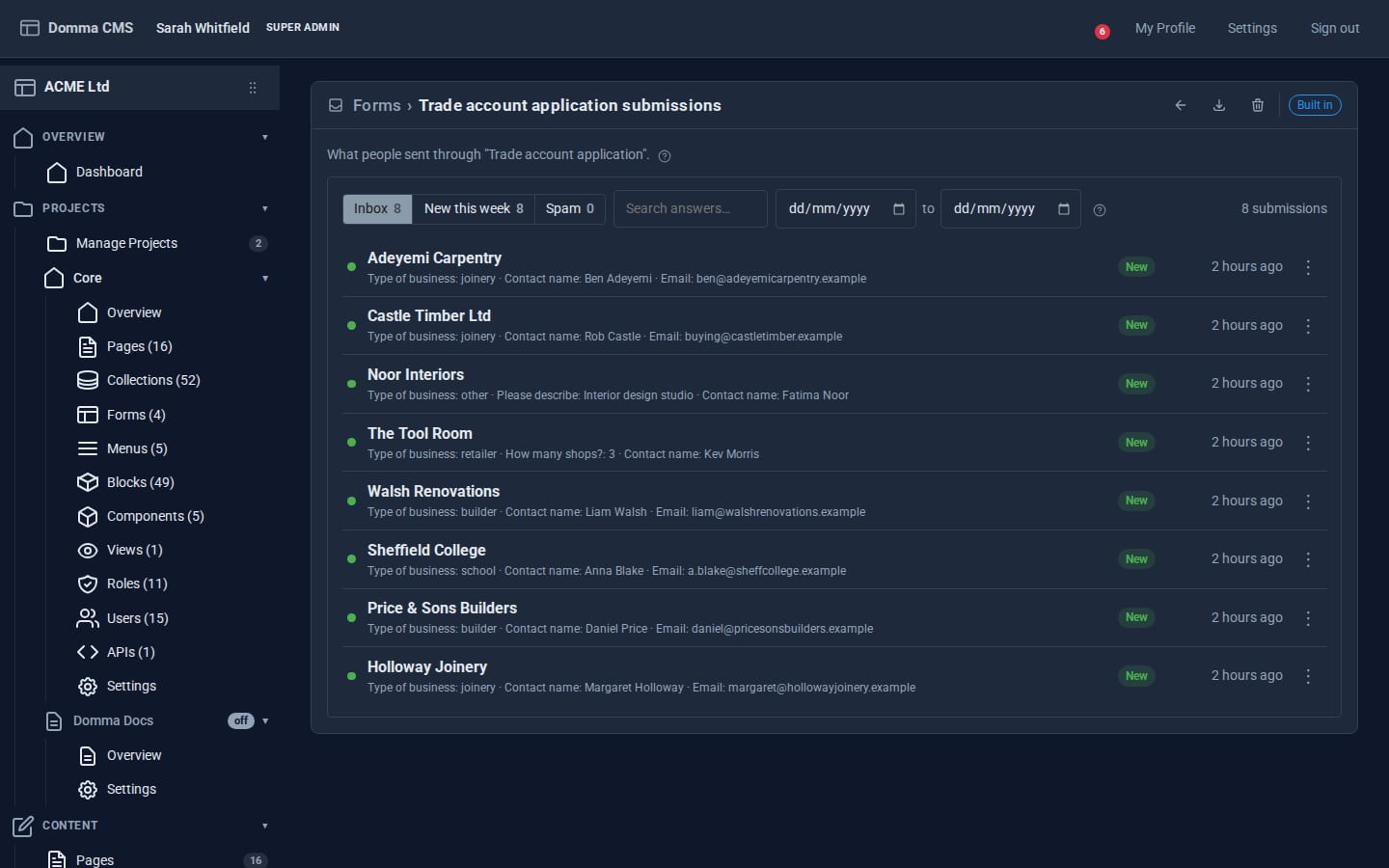Screen dimensions: 1389x868
Task: Open row menu for Adeyemi Carpentry
Action: pyautogui.click(x=1308, y=267)
